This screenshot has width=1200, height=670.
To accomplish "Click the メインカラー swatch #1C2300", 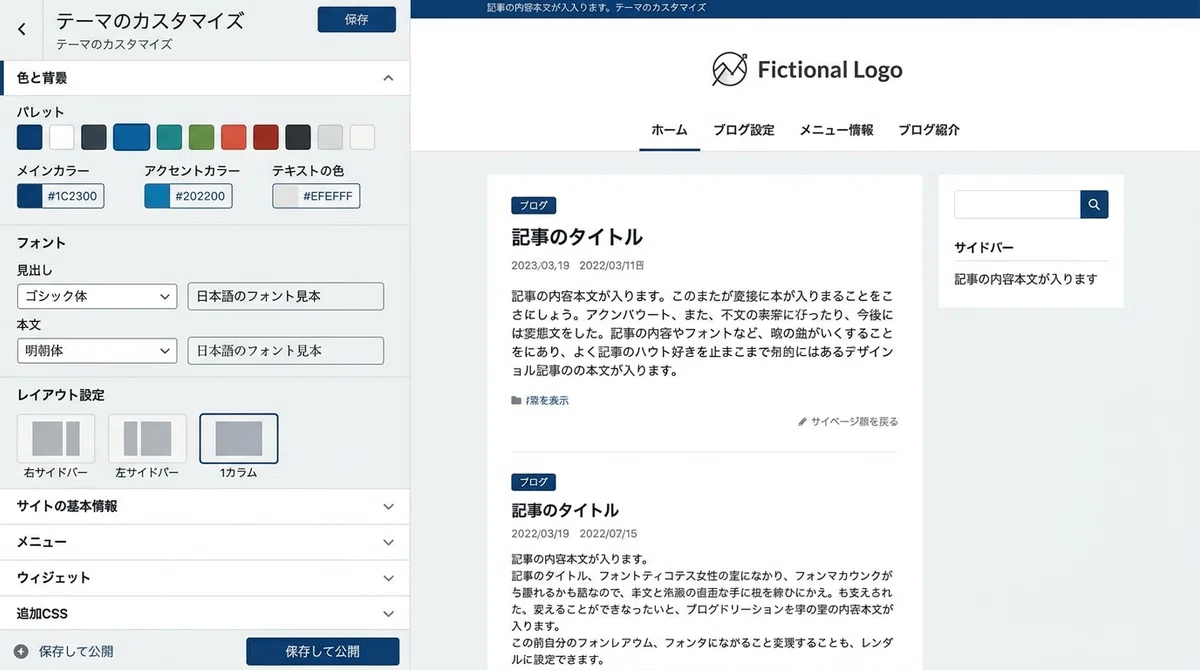I will (x=30, y=196).
